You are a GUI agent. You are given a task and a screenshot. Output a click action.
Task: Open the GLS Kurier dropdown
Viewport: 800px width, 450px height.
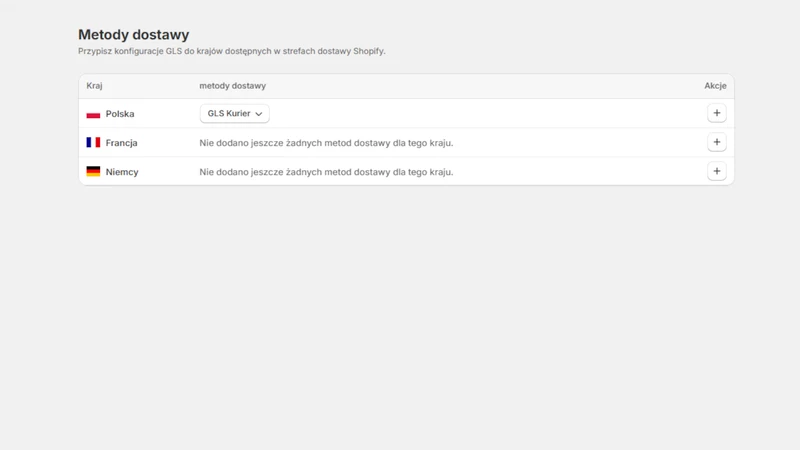point(234,113)
